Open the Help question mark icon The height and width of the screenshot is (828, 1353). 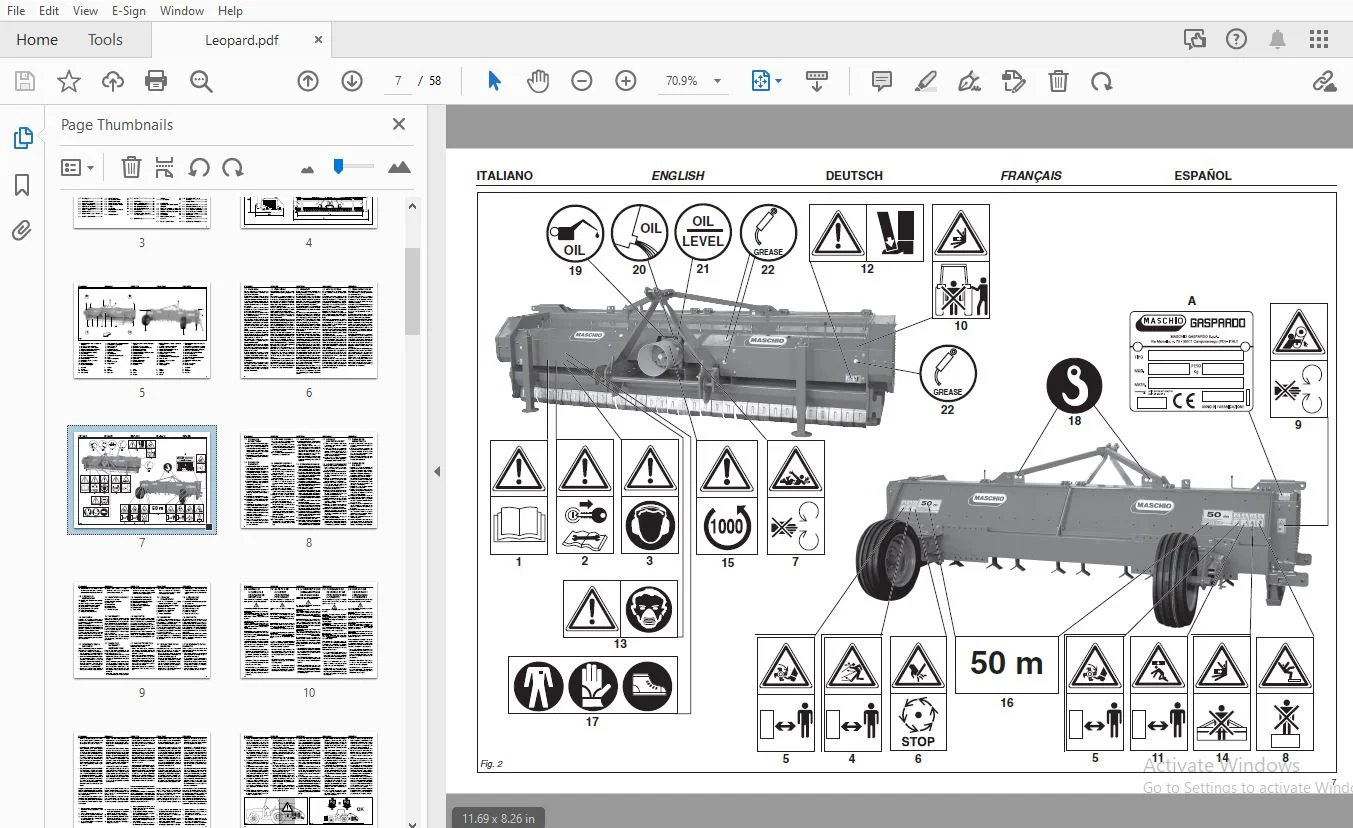click(1236, 40)
